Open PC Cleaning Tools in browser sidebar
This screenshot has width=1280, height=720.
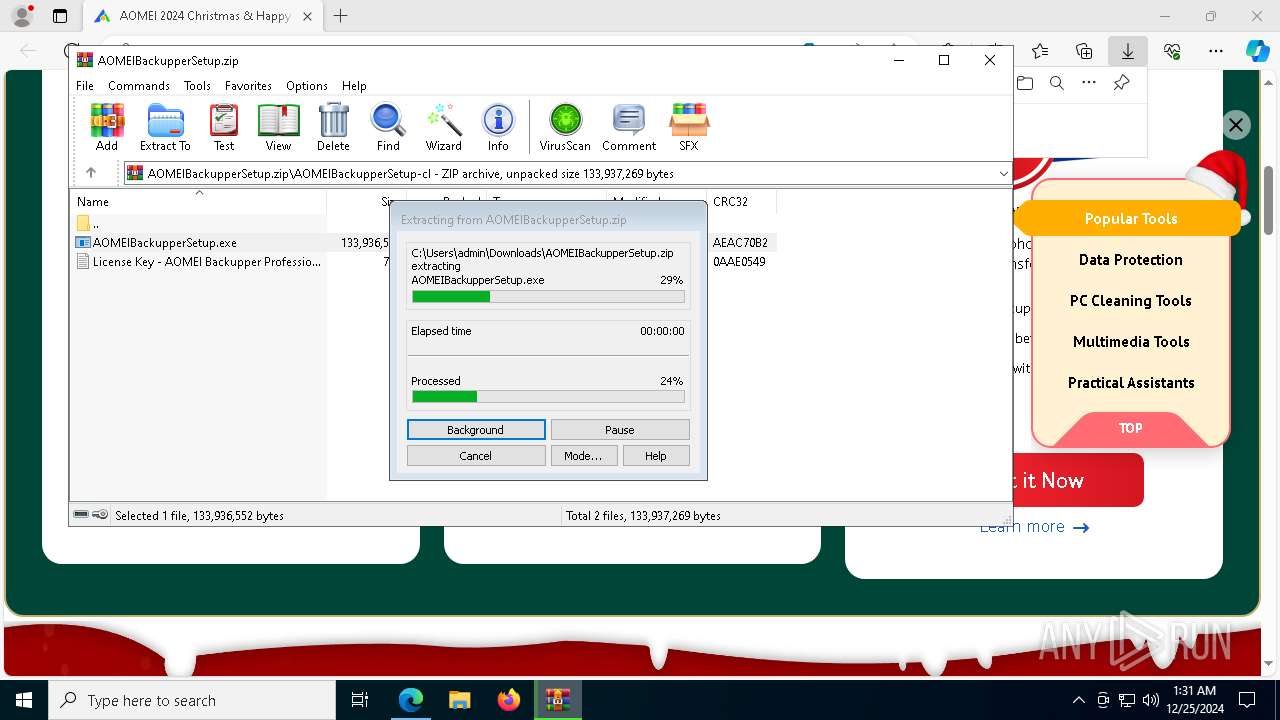click(1131, 301)
